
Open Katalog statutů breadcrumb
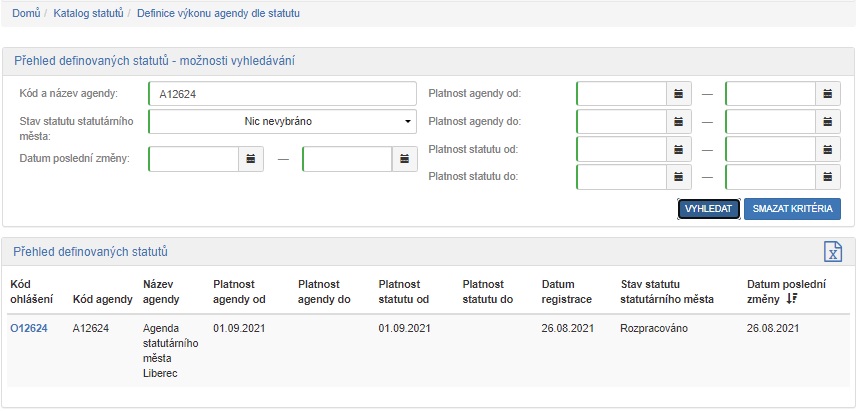(x=89, y=14)
